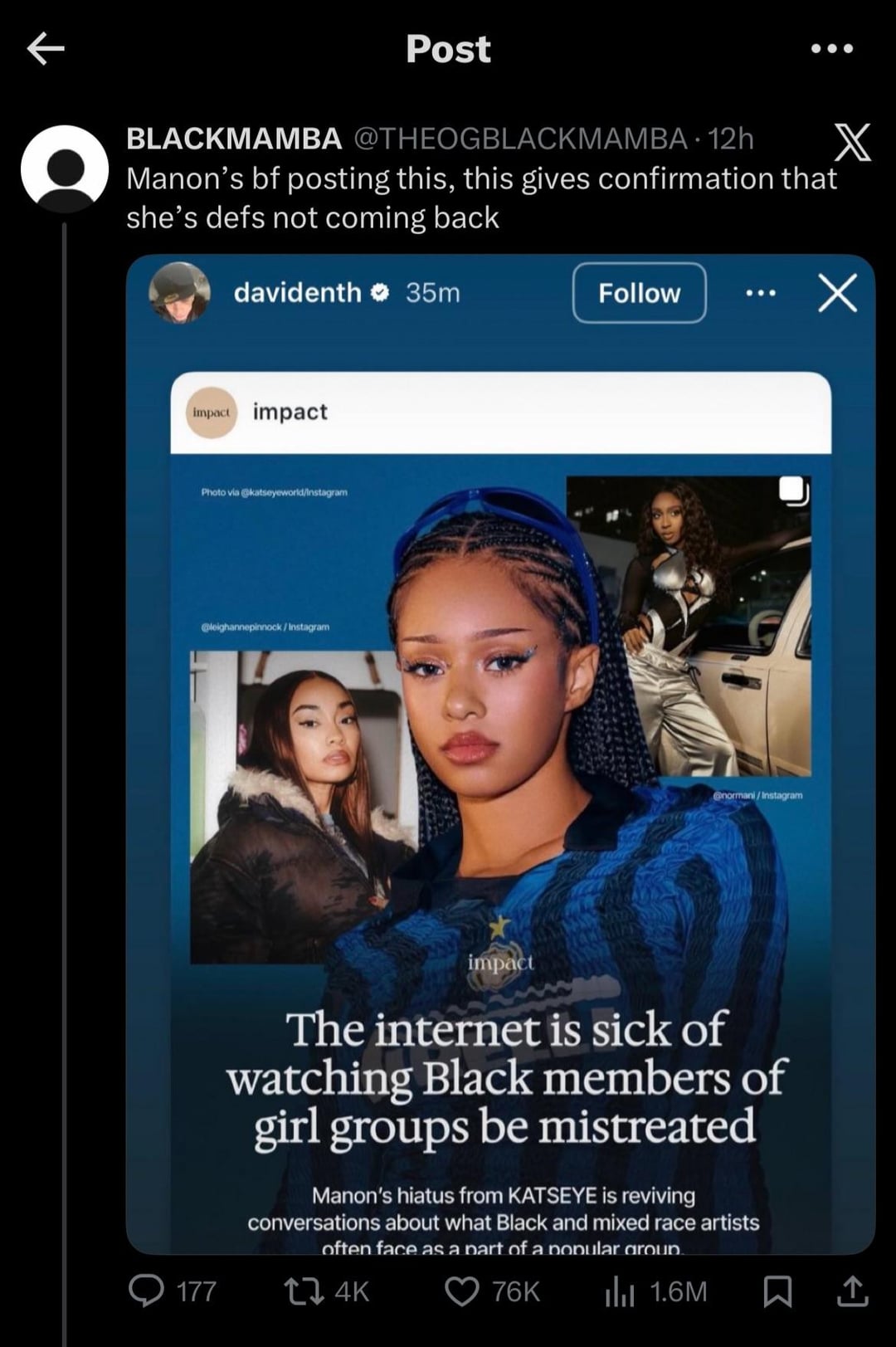Open the davidenth story three-dot menu
Image resolution: width=896 pixels, height=1347 pixels.
(x=761, y=293)
